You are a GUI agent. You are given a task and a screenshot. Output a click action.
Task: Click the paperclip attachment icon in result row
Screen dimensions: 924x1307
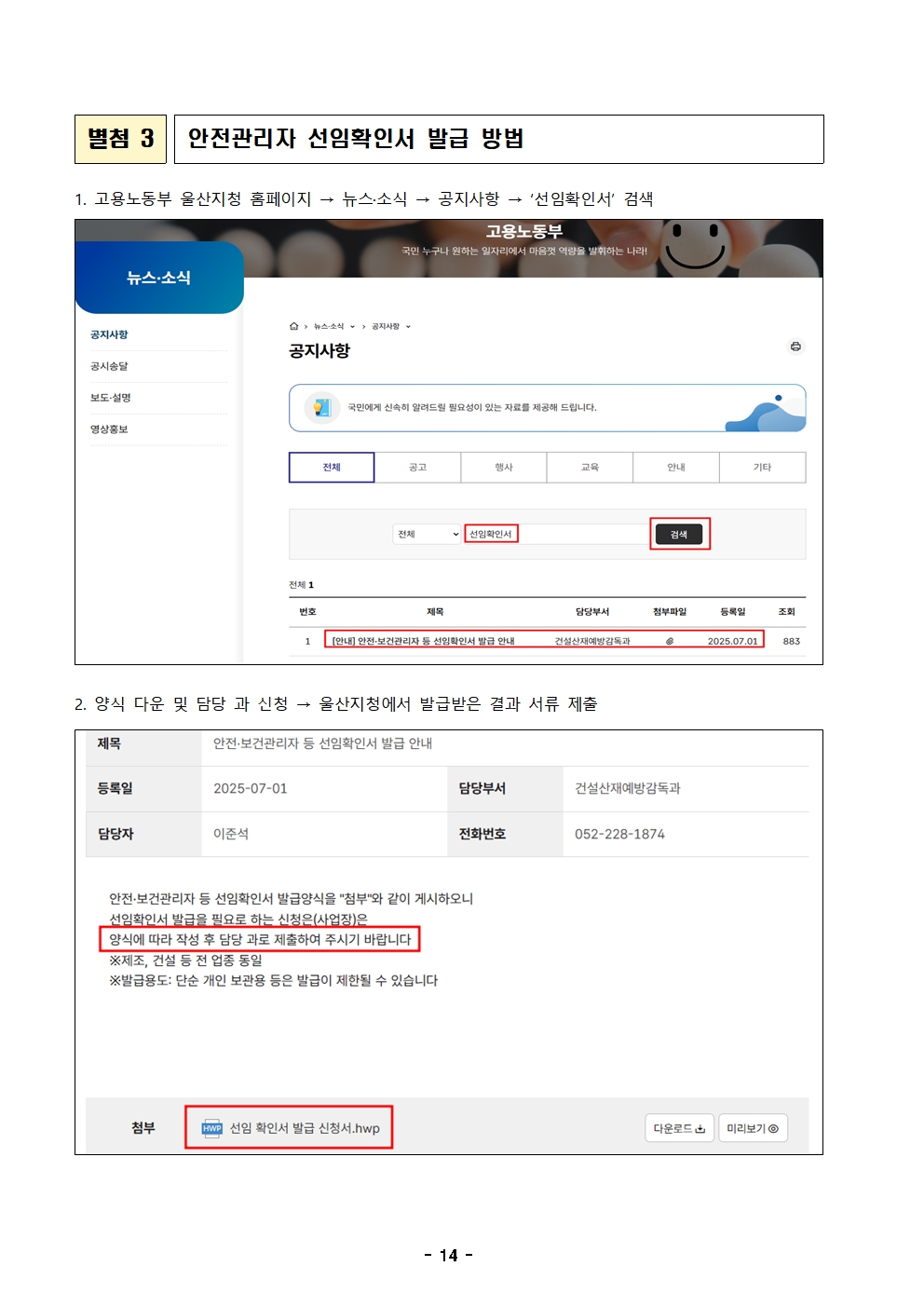[x=669, y=641]
